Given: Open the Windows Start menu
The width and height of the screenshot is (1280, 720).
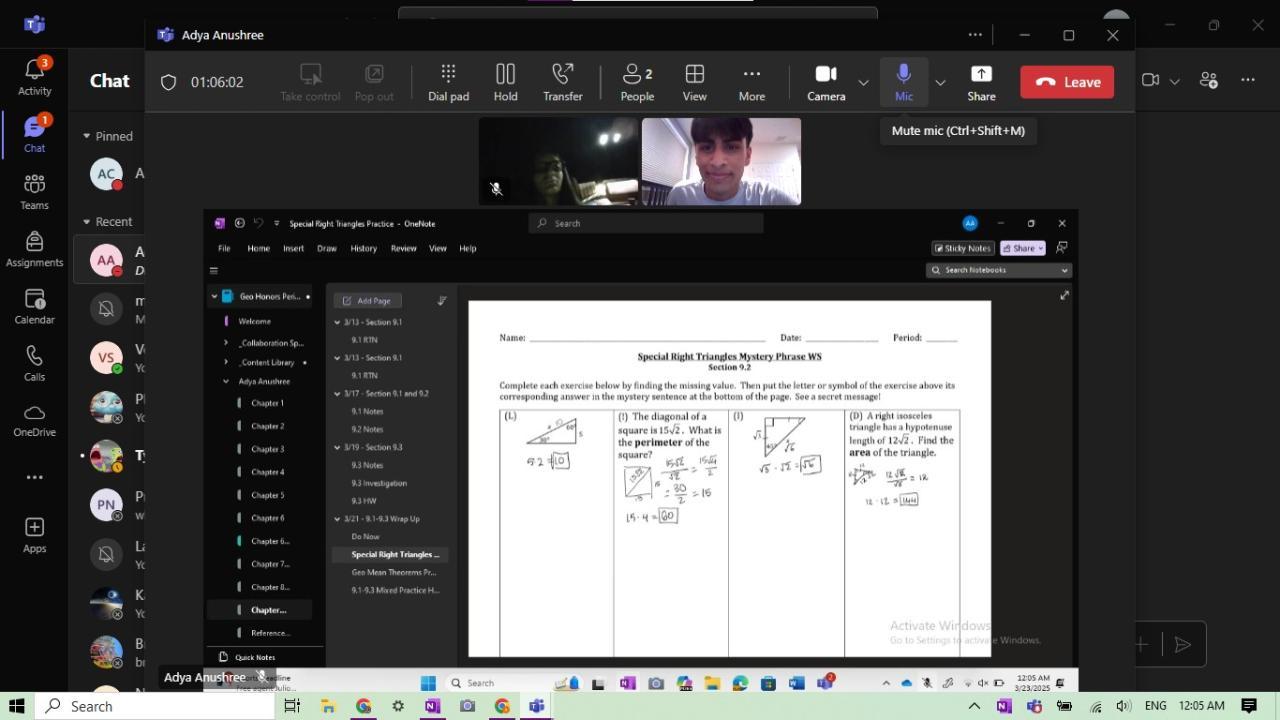Looking at the screenshot, I should [16, 706].
